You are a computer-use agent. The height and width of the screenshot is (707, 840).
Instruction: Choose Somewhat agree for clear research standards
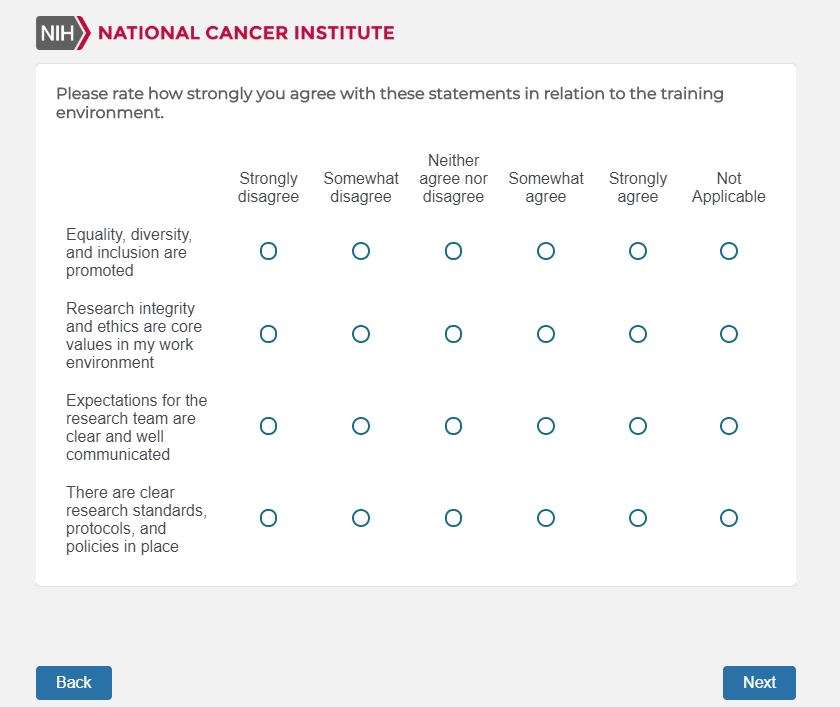tap(546, 518)
